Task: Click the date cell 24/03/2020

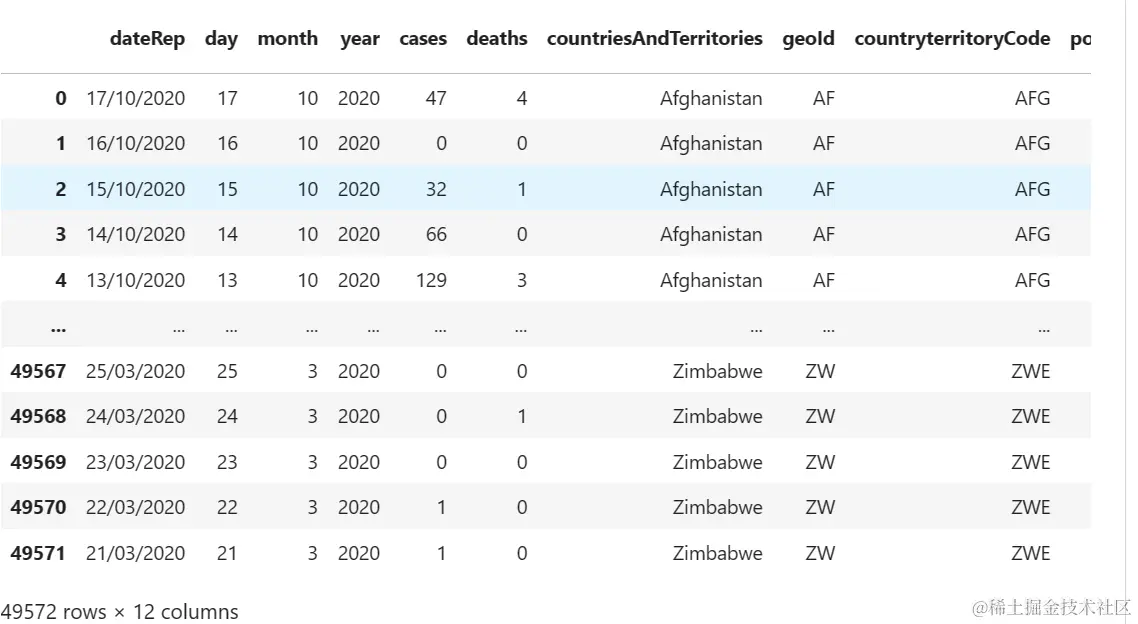Action: pyautogui.click(x=135, y=416)
